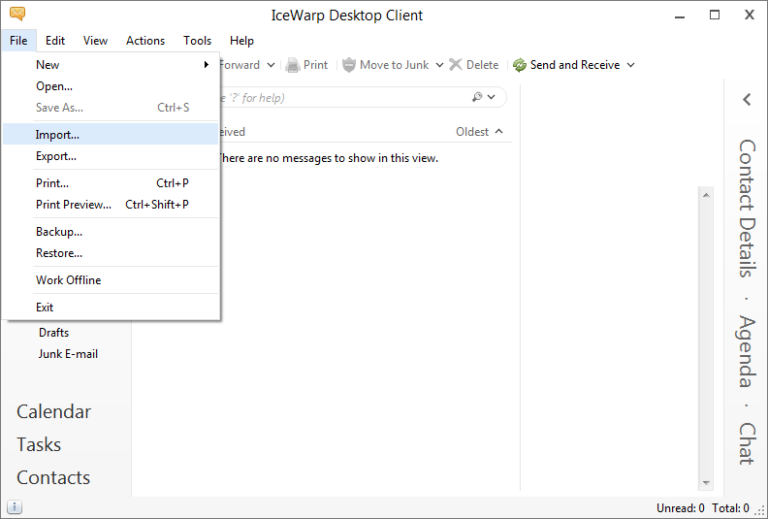Screen dimensions: 768x519
Task: Open the Chat side panel
Action: [x=747, y=444]
